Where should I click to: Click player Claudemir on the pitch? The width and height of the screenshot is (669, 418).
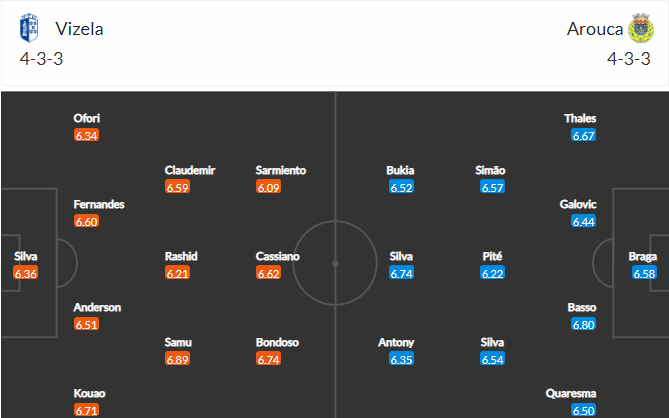[190, 170]
